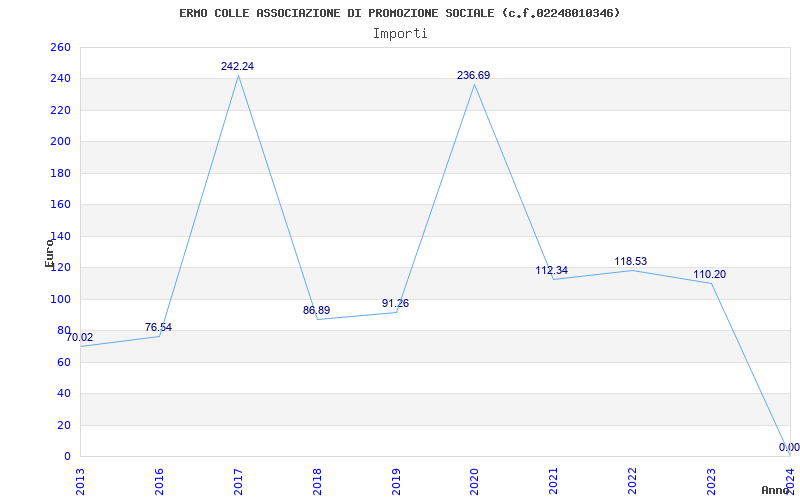Click the 0.00 value label

coord(789,447)
